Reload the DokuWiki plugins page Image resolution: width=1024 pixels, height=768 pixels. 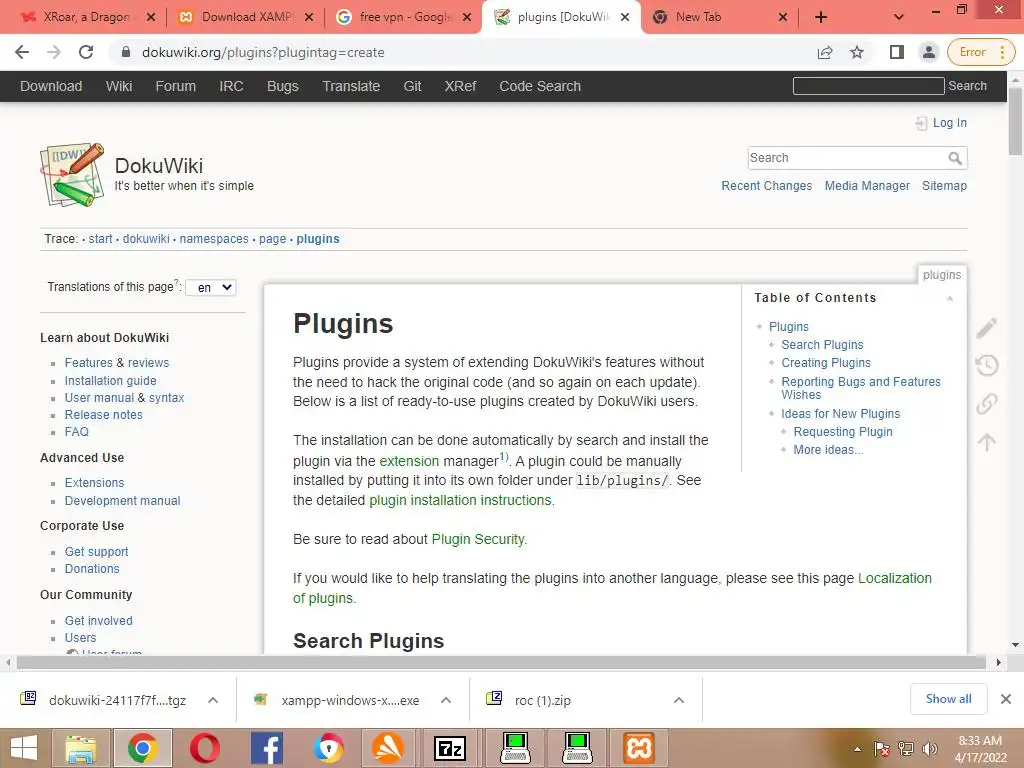click(86, 52)
